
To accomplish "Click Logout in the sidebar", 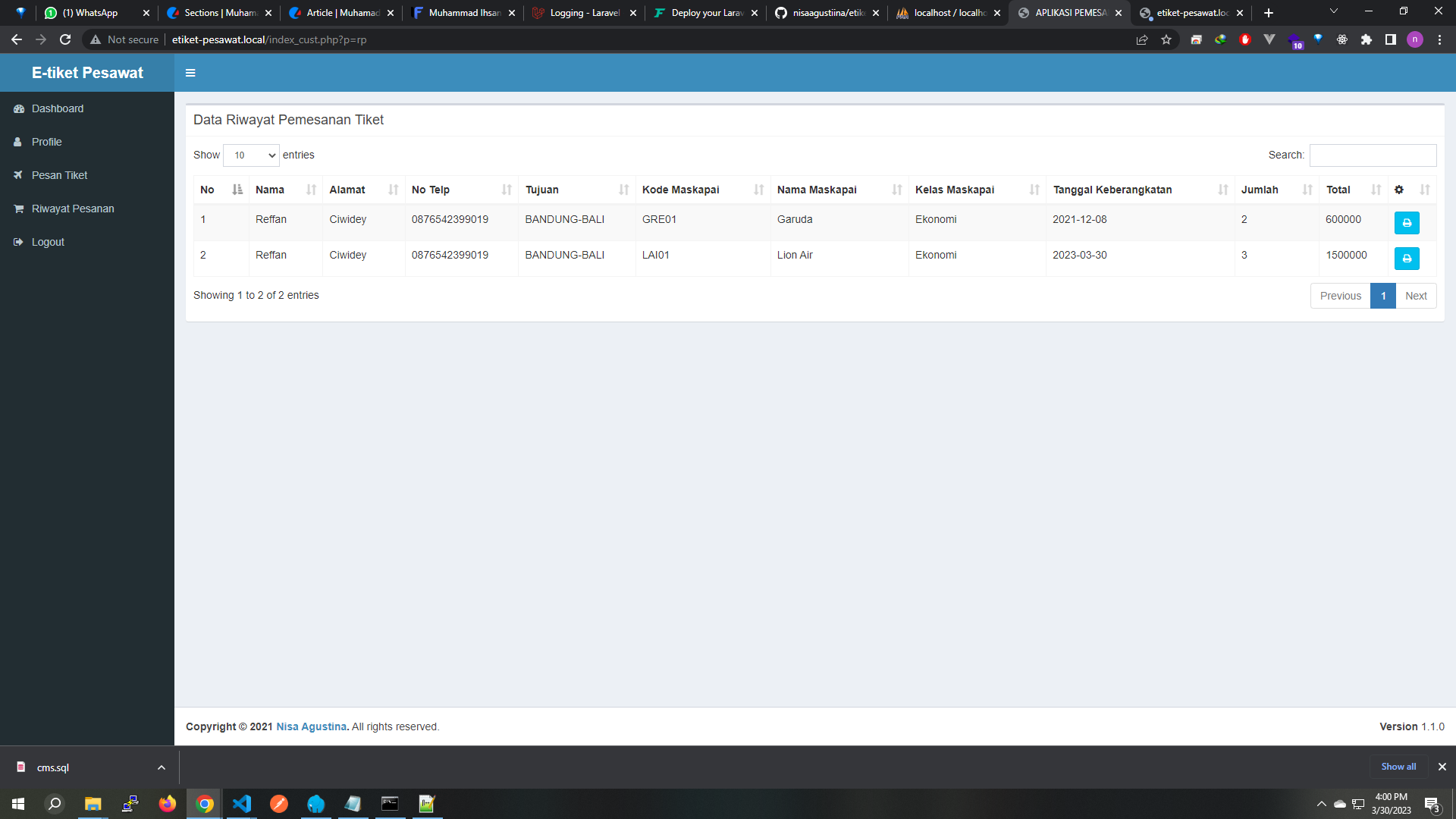I will (87, 242).
